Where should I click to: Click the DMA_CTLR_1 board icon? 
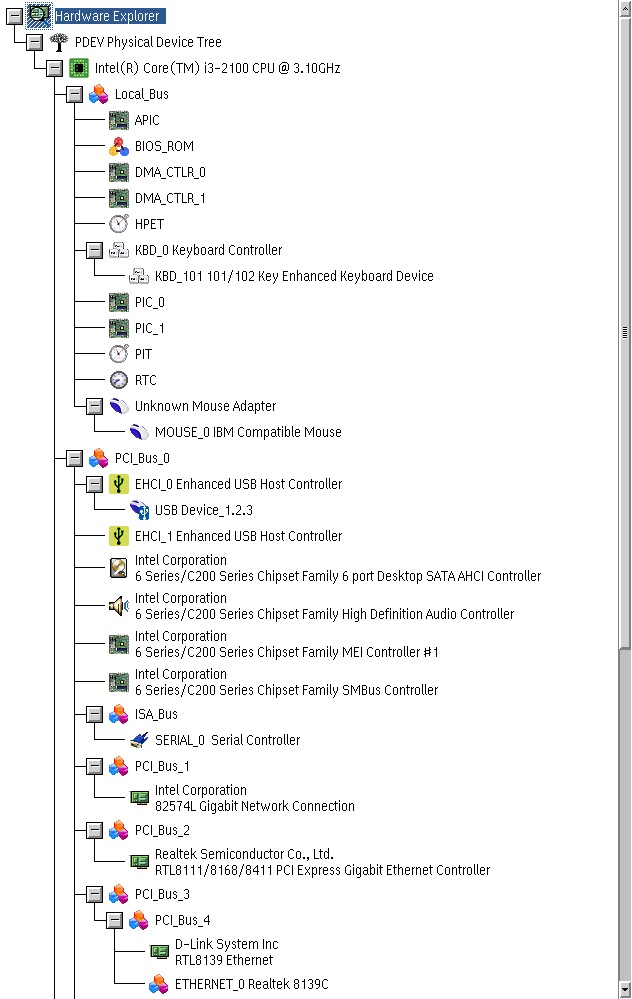pos(118,198)
